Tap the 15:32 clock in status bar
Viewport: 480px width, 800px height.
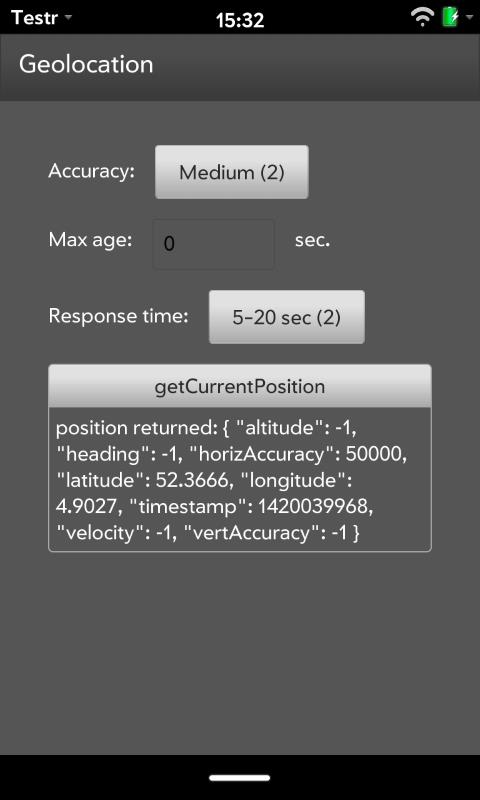click(240, 20)
